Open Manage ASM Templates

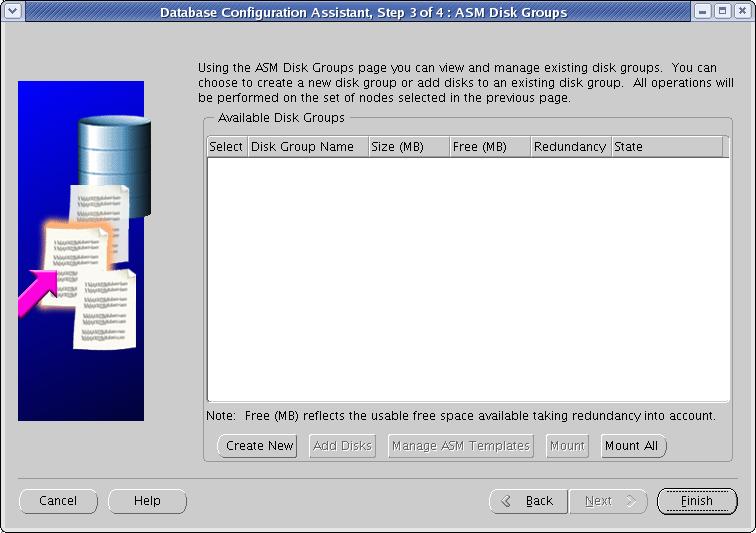click(461, 446)
